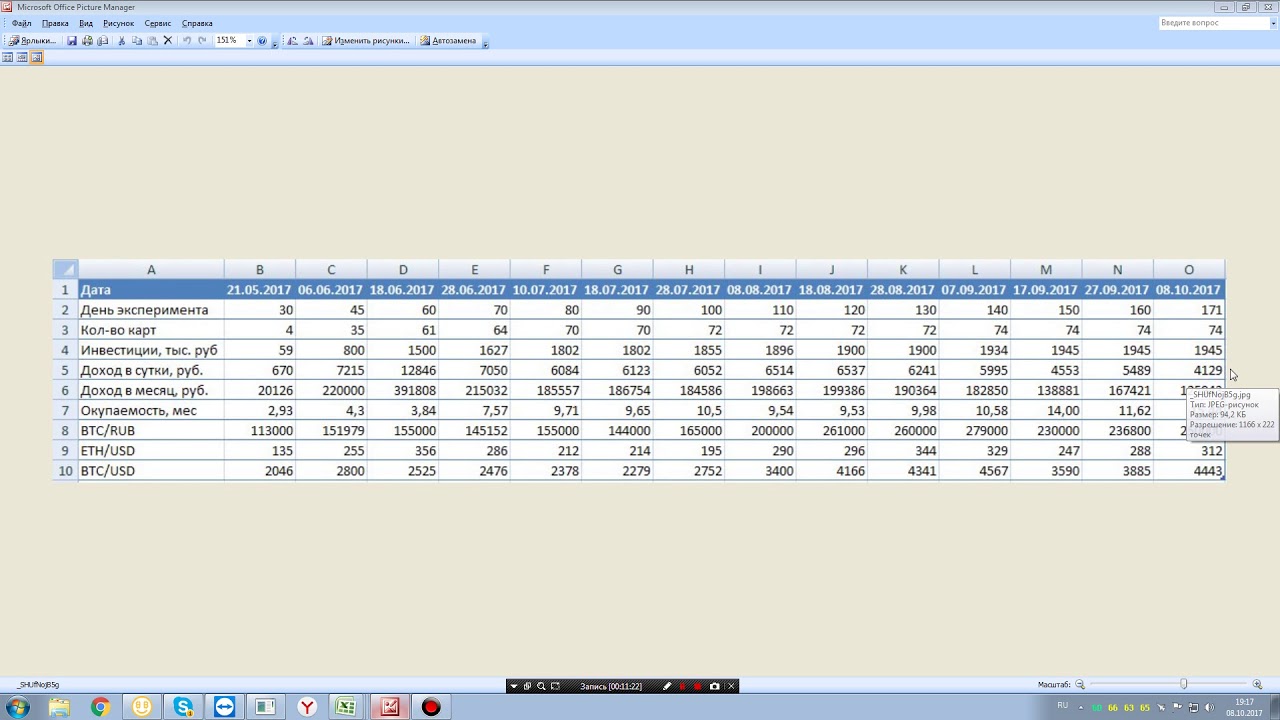
Task: Open TeamViewer from the taskbar
Action: pyautogui.click(x=224, y=707)
